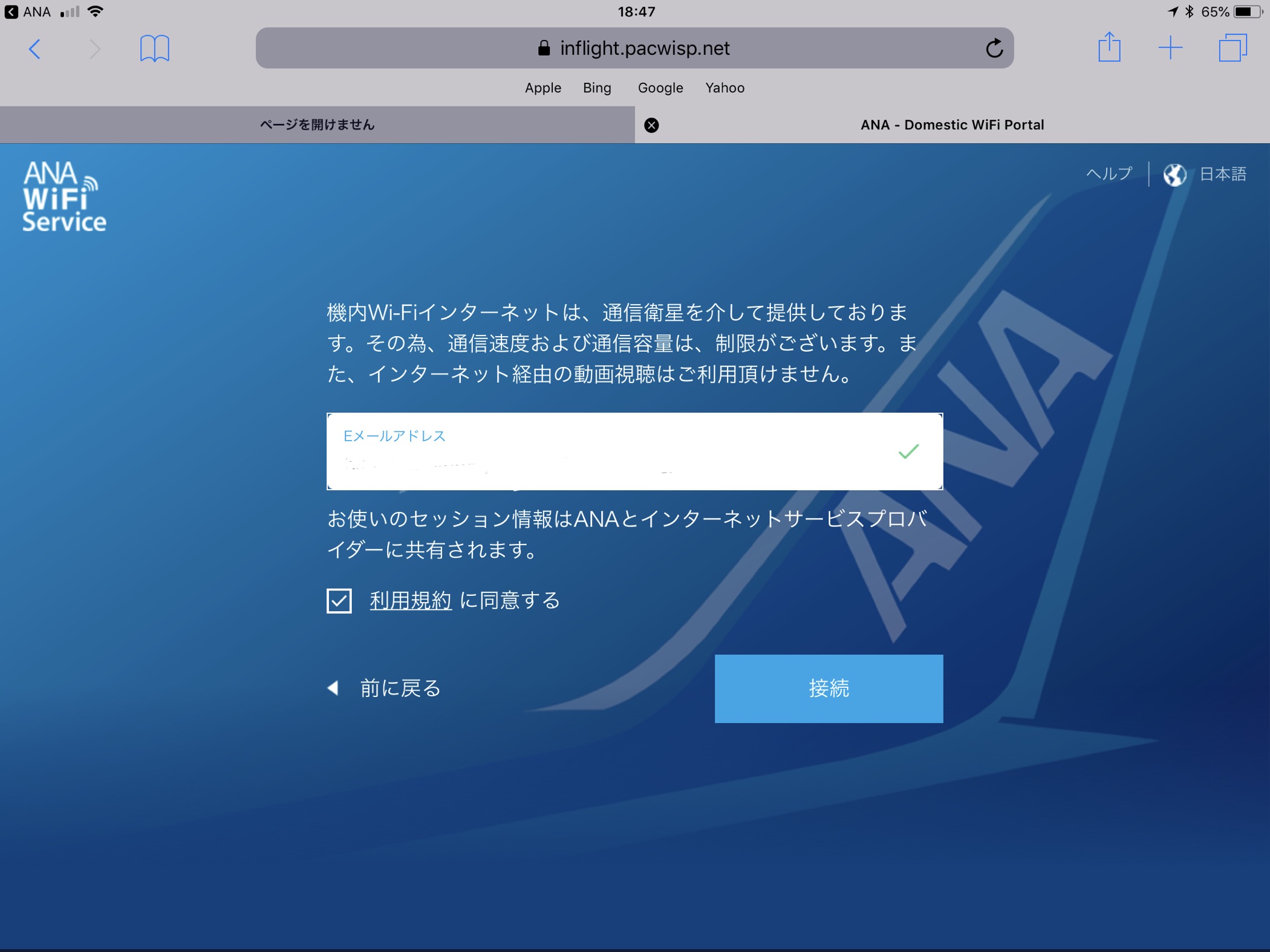Viewport: 1270px width, 952px height.
Task: Tap the inflight.pacwisp.net address bar
Action: 634,48
